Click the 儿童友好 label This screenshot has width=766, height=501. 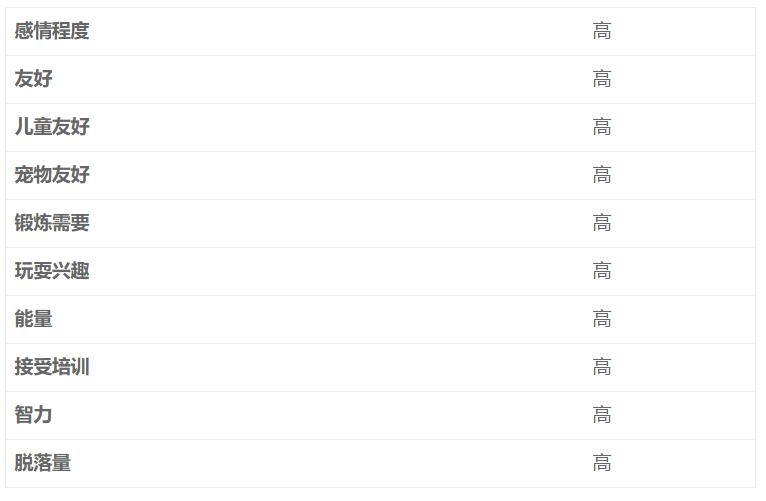[x=52, y=127]
